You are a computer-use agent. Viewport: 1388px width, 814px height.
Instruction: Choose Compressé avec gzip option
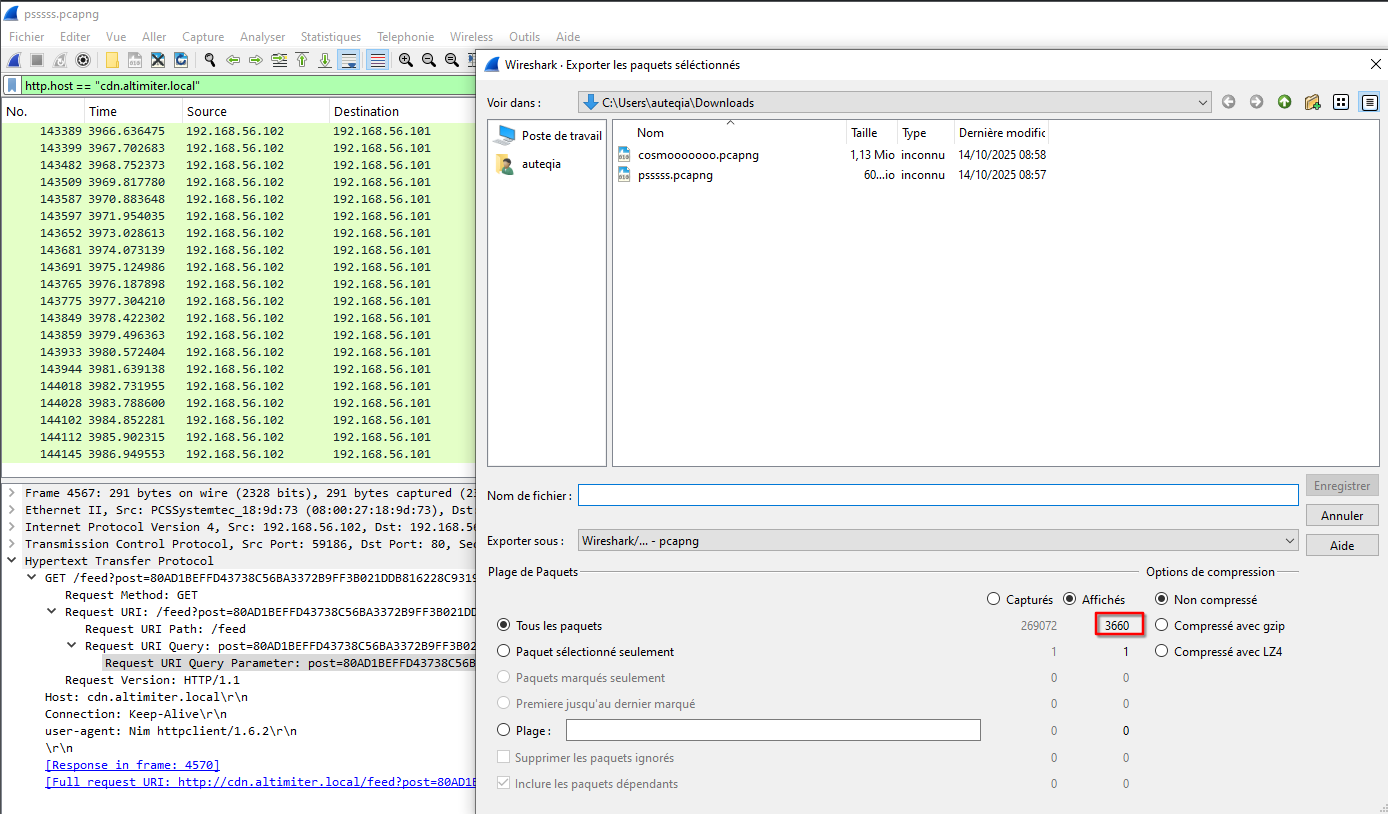(1163, 626)
